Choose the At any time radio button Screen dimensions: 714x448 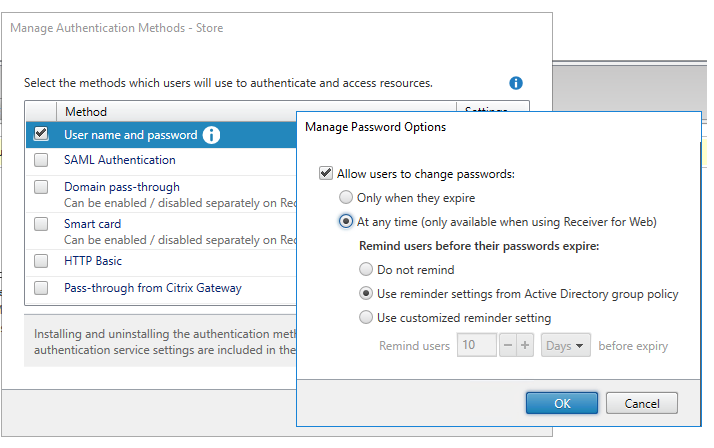point(347,221)
